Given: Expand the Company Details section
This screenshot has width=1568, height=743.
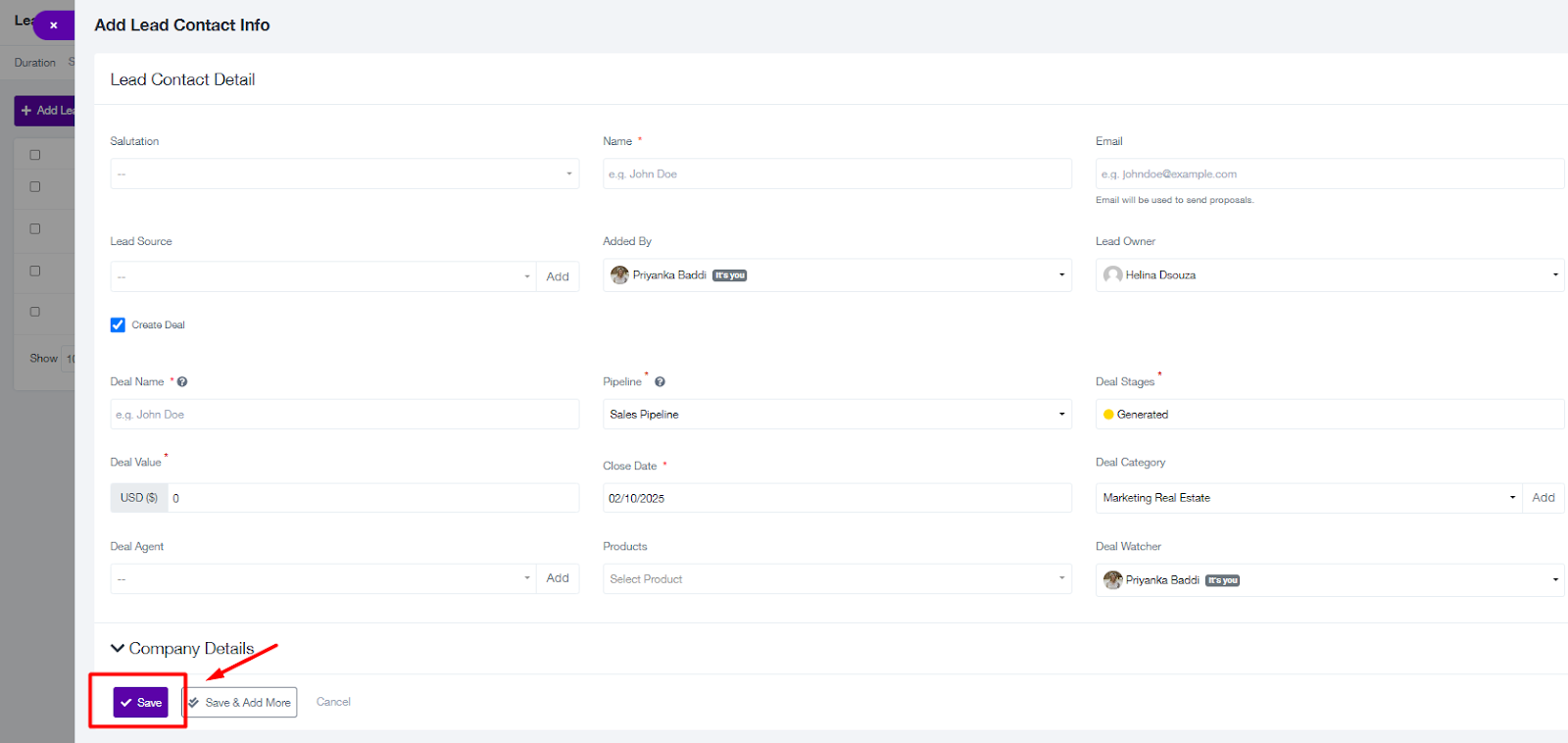Looking at the screenshot, I should tap(182, 649).
